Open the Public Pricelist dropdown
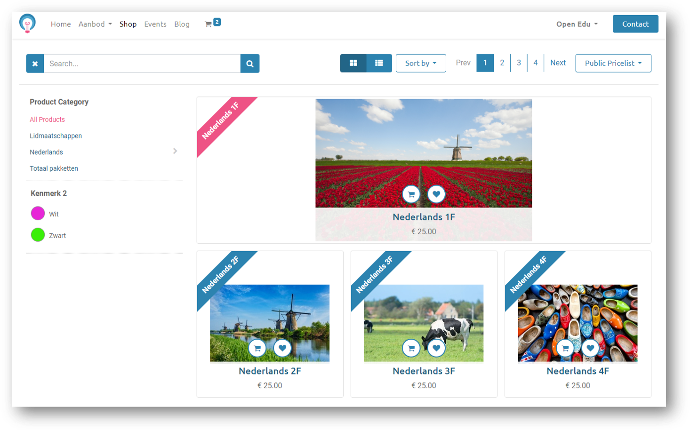The width and height of the screenshot is (690, 431). [613, 63]
